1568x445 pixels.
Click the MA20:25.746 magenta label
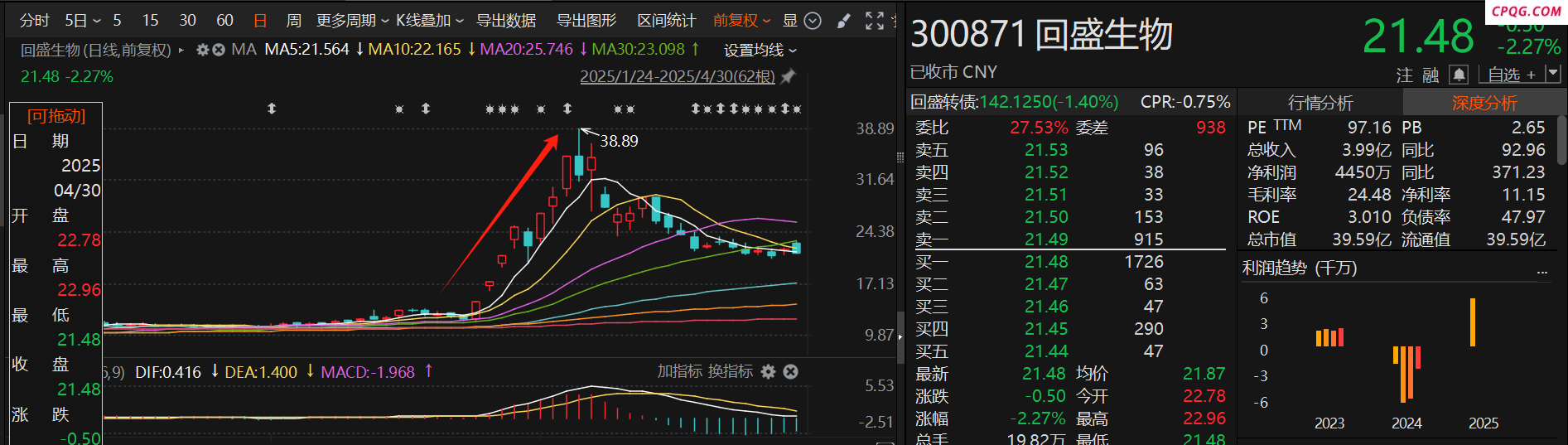point(527,50)
